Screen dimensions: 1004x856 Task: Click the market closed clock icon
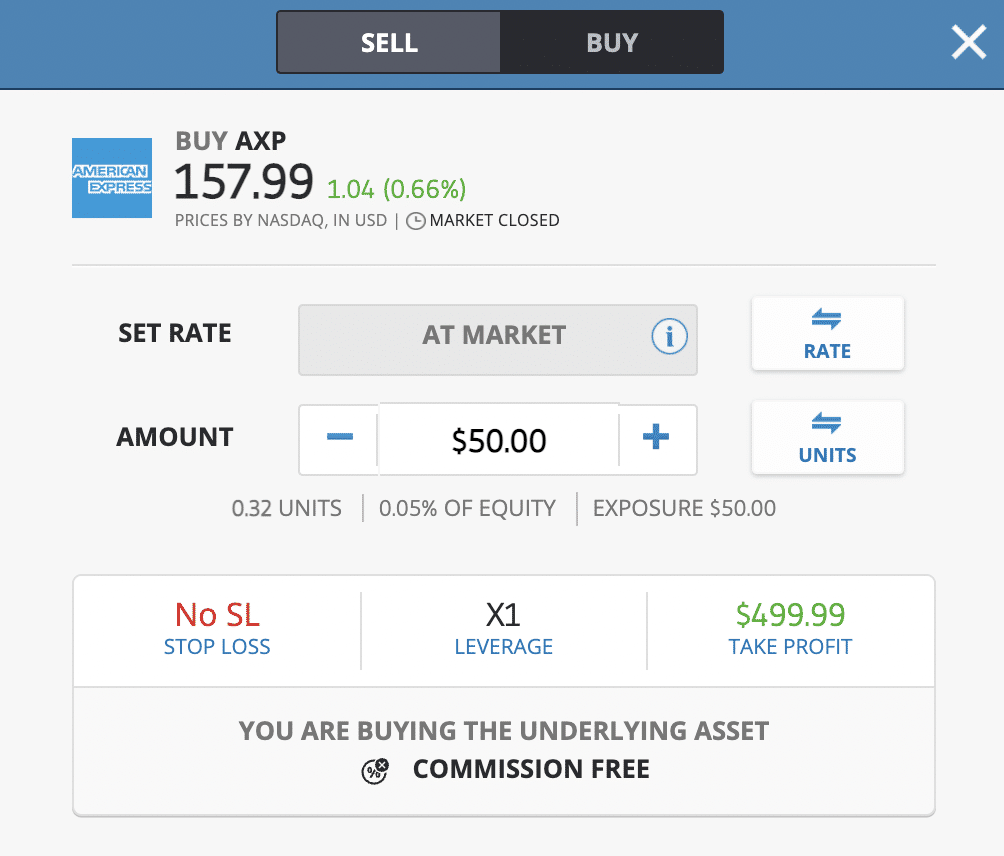[416, 221]
